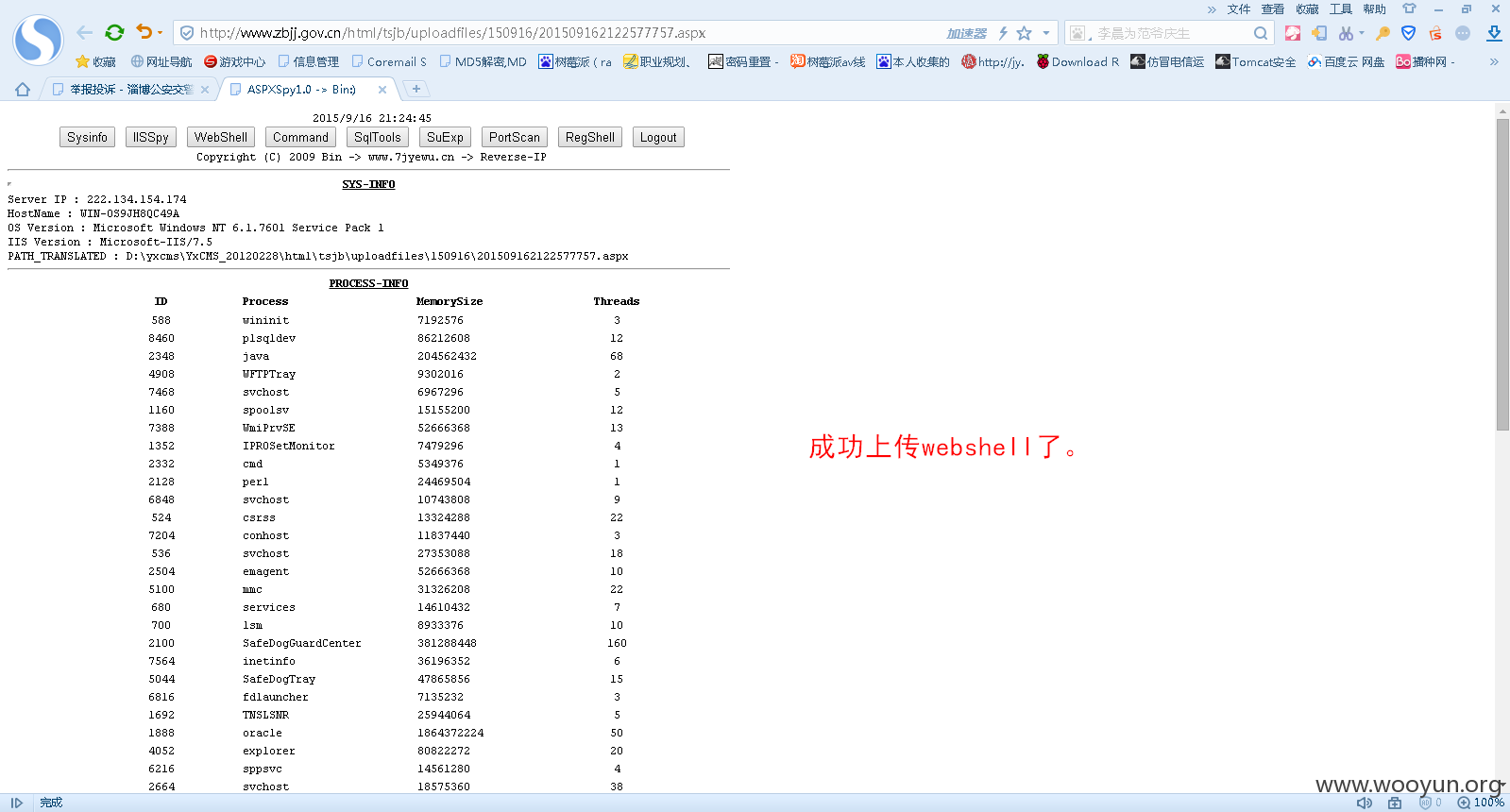This screenshot has width=1510, height=812.
Task: Click the WebShell button
Action: pyautogui.click(x=221, y=137)
